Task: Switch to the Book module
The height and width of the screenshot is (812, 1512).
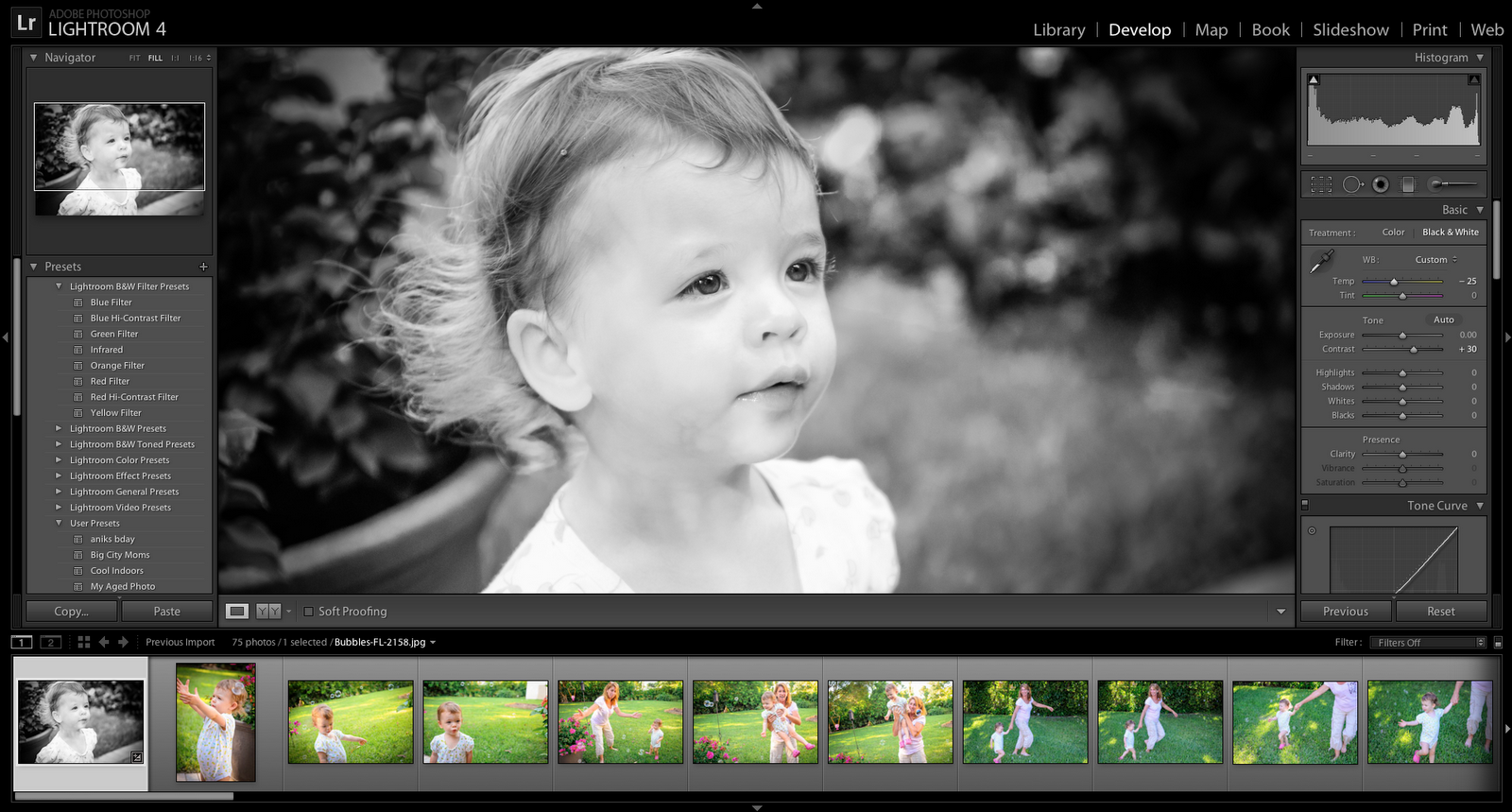Action: coord(1271,30)
